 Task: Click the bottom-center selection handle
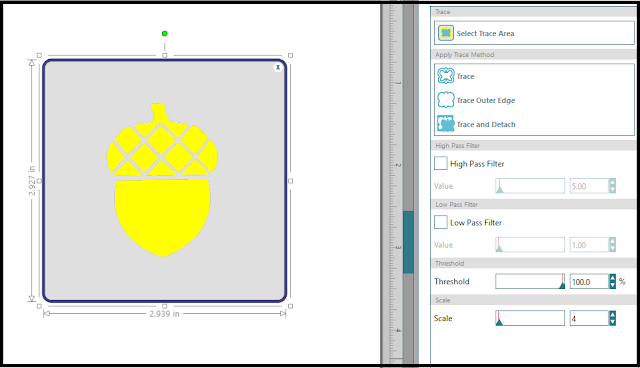point(164,306)
